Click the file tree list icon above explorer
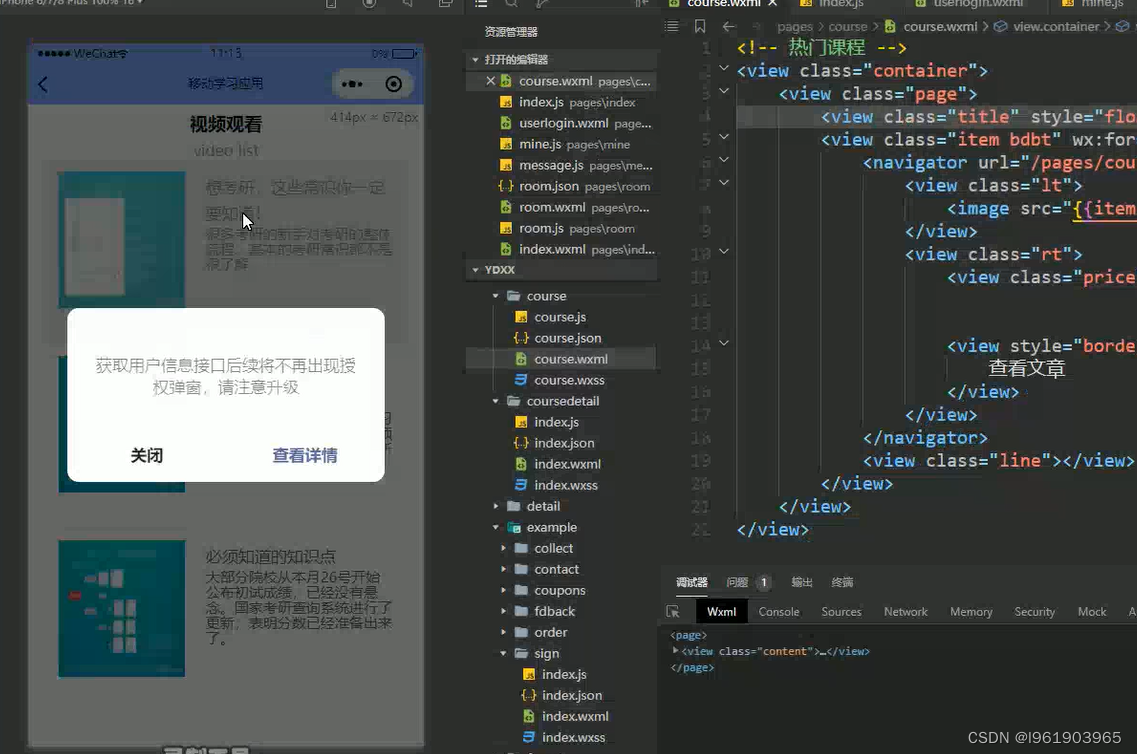 pyautogui.click(x=481, y=4)
